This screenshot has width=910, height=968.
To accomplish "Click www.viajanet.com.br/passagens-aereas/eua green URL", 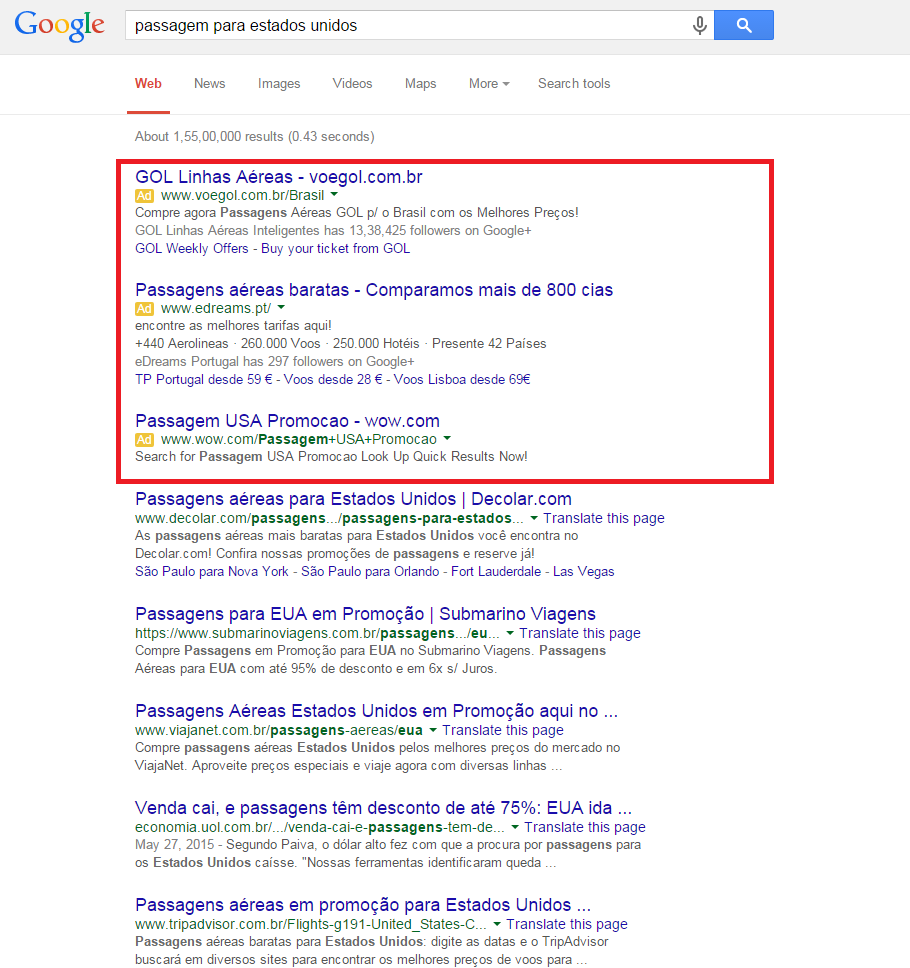I will point(279,730).
